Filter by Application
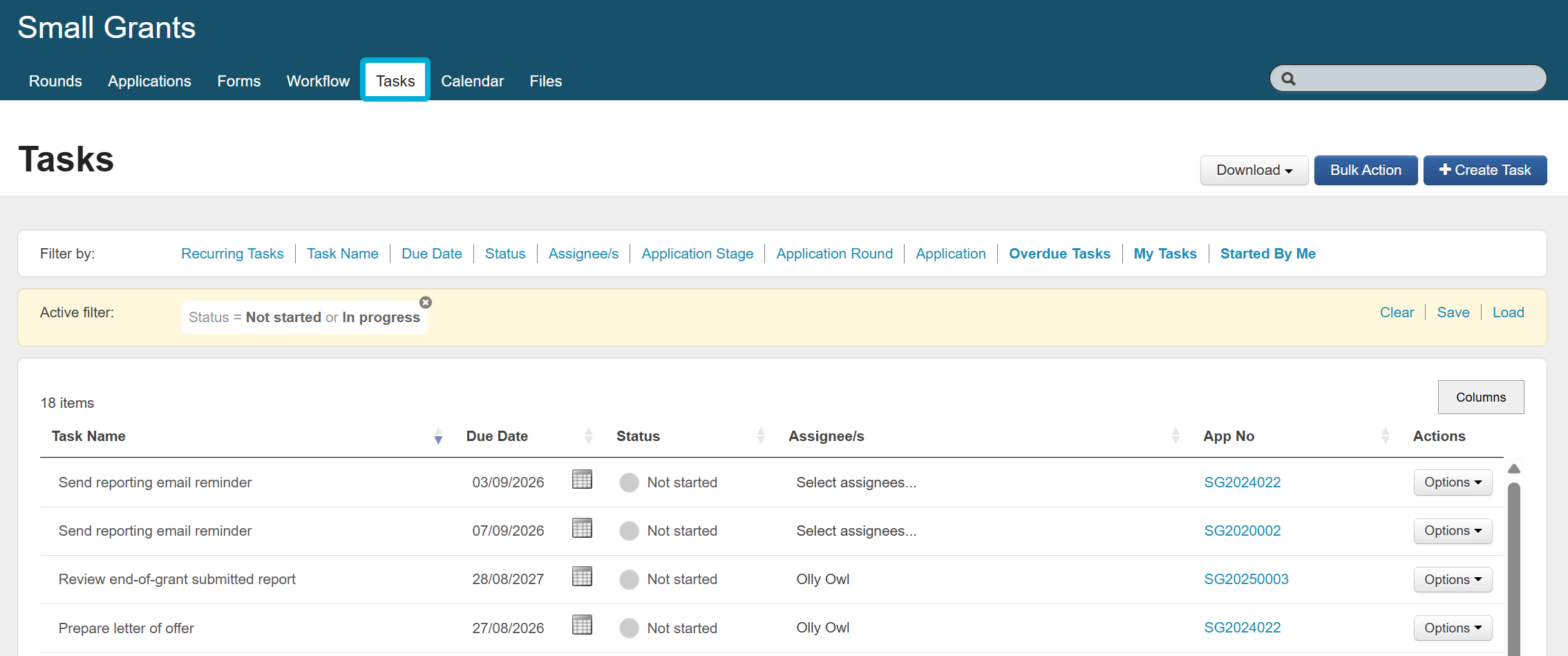The image size is (1568, 656). [951, 254]
